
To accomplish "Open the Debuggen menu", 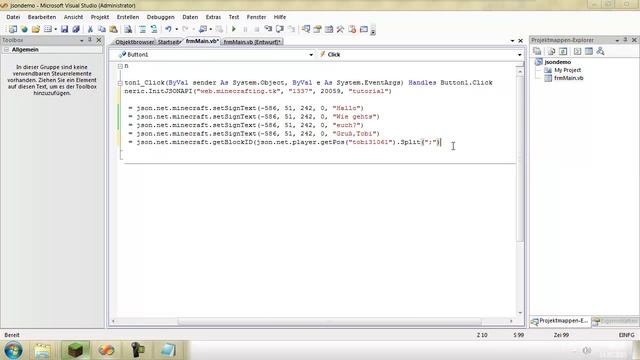I will [x=160, y=17].
